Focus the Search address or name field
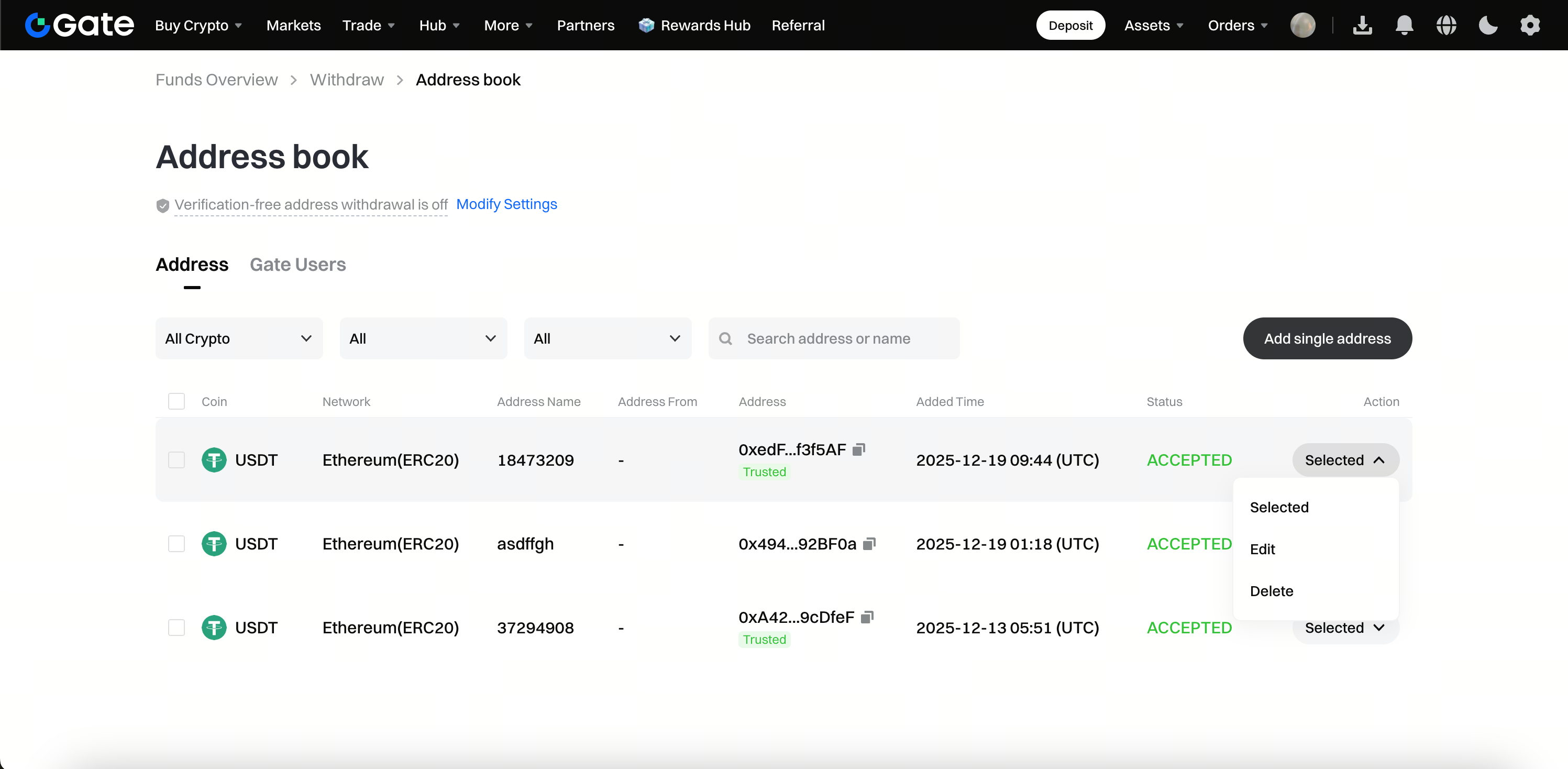Viewport: 1568px width, 769px height. tap(833, 338)
